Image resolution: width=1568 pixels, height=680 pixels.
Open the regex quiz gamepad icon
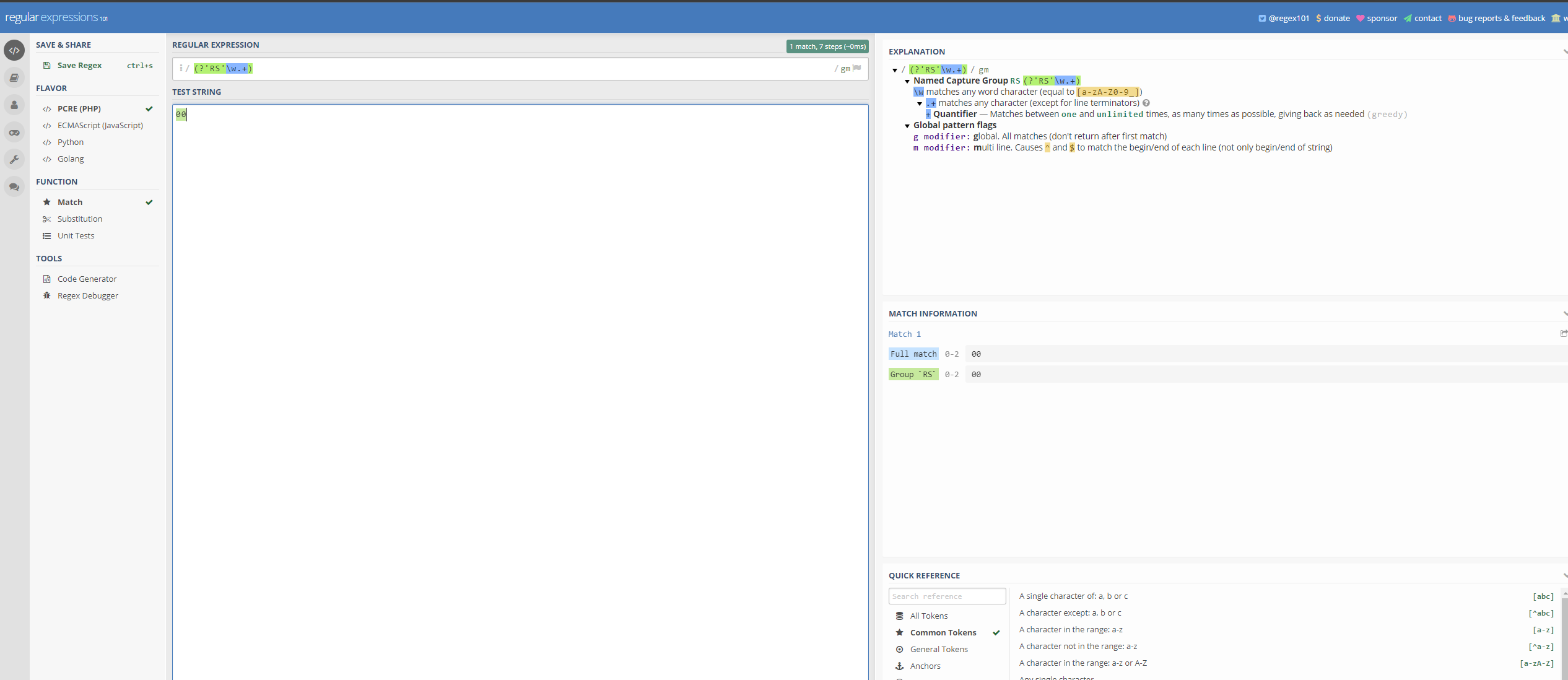point(14,133)
